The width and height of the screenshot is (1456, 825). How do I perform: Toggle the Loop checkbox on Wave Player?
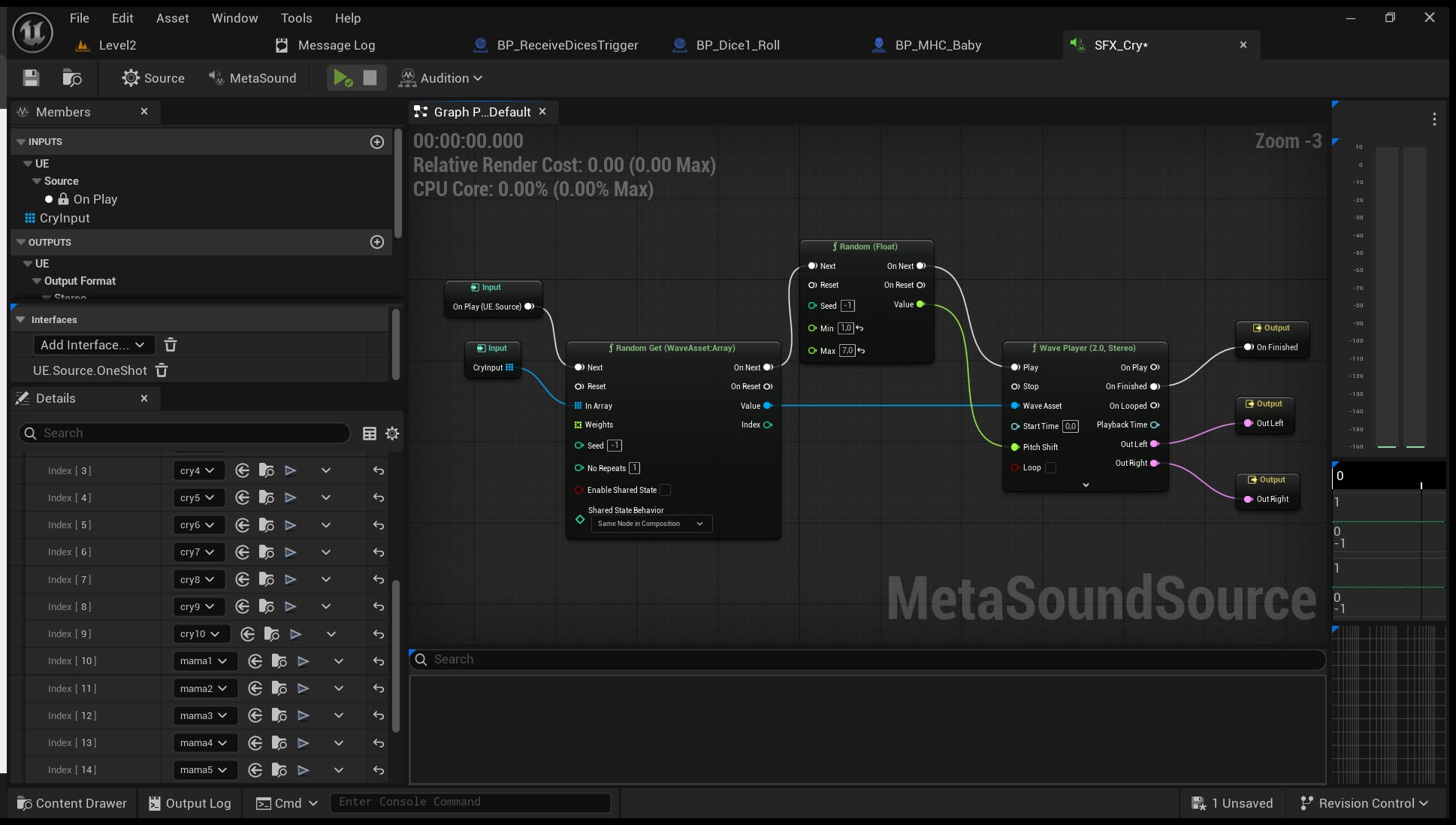1051,468
